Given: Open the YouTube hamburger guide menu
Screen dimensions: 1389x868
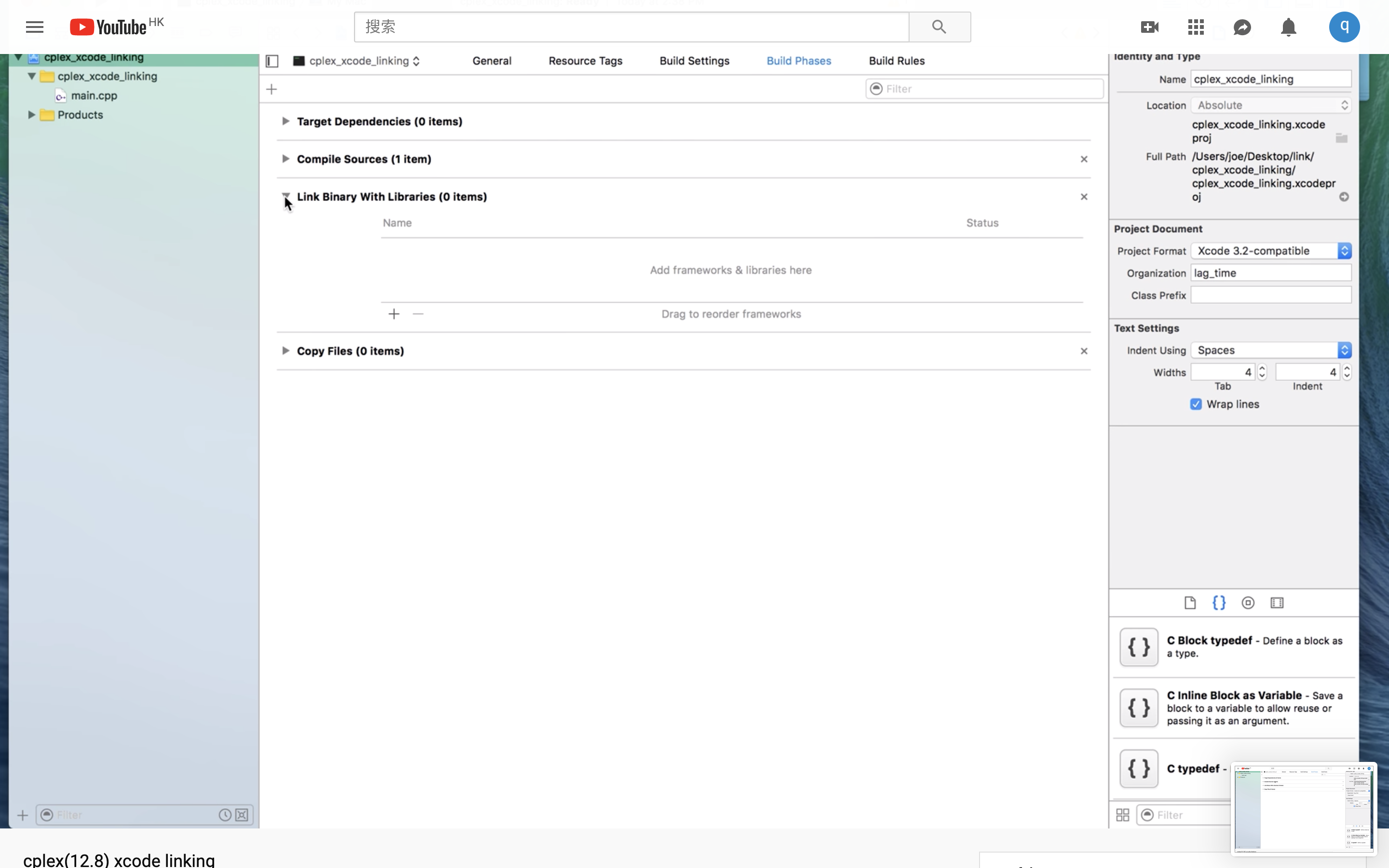Looking at the screenshot, I should pyautogui.click(x=34, y=27).
